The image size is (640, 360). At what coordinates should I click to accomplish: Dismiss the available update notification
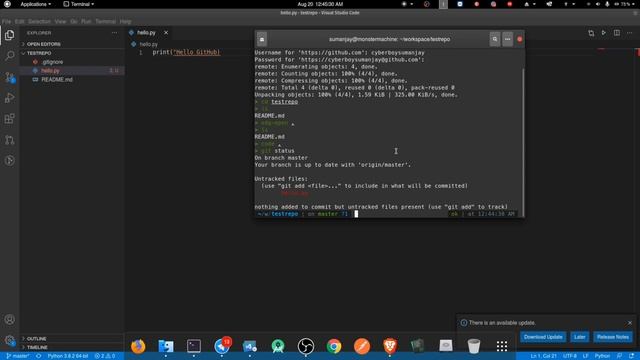pyautogui.click(x=630, y=323)
